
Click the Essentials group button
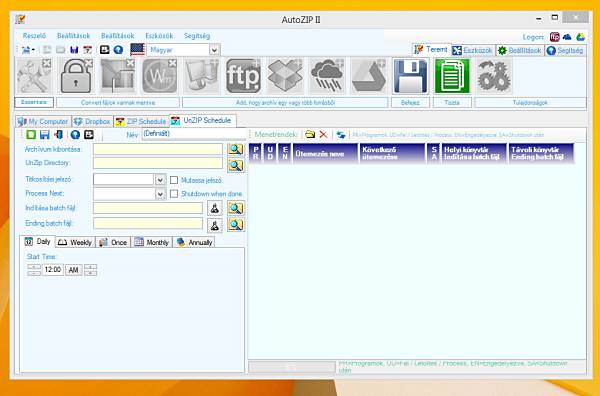34,102
